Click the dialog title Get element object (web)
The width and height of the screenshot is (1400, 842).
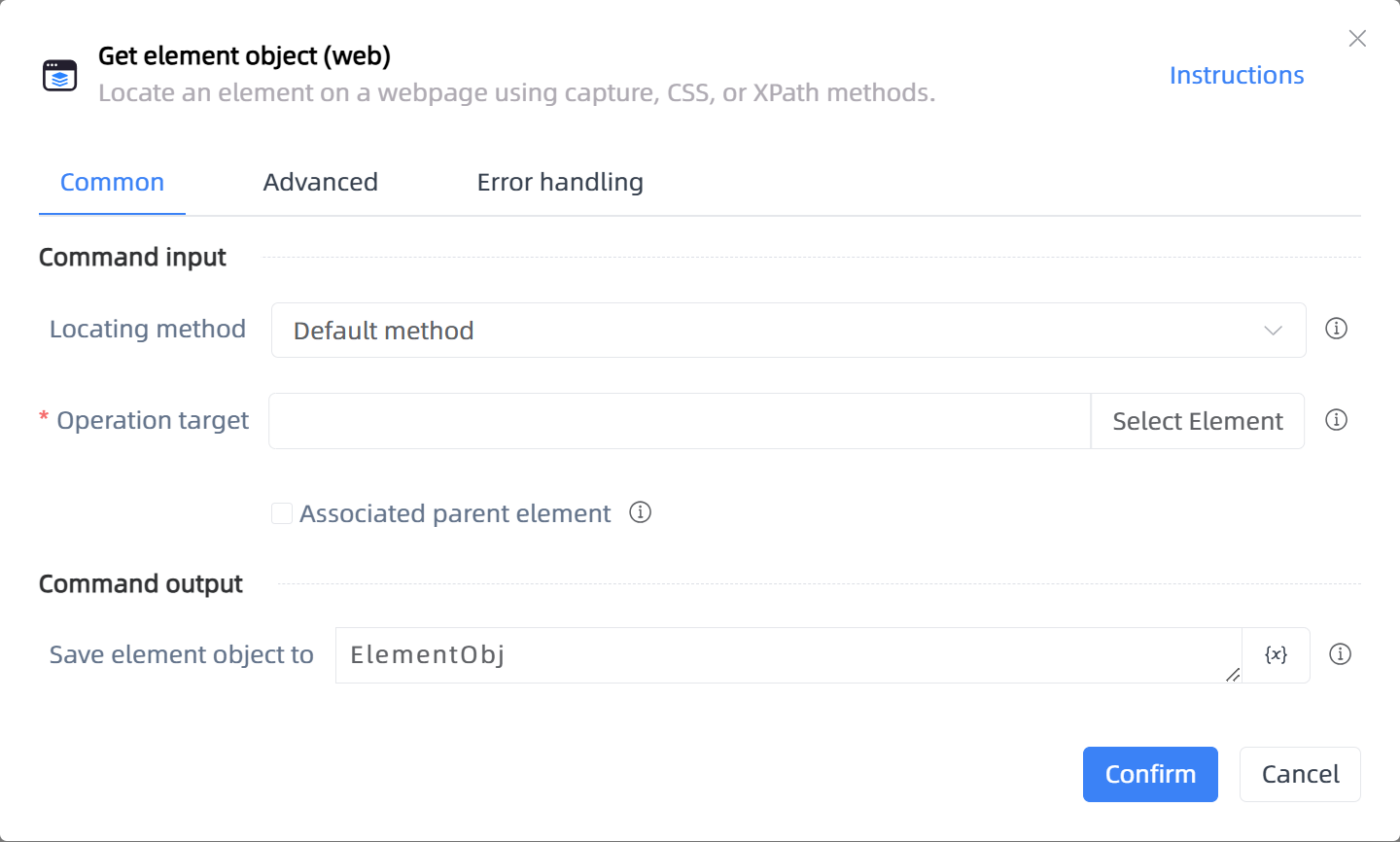[x=244, y=56]
